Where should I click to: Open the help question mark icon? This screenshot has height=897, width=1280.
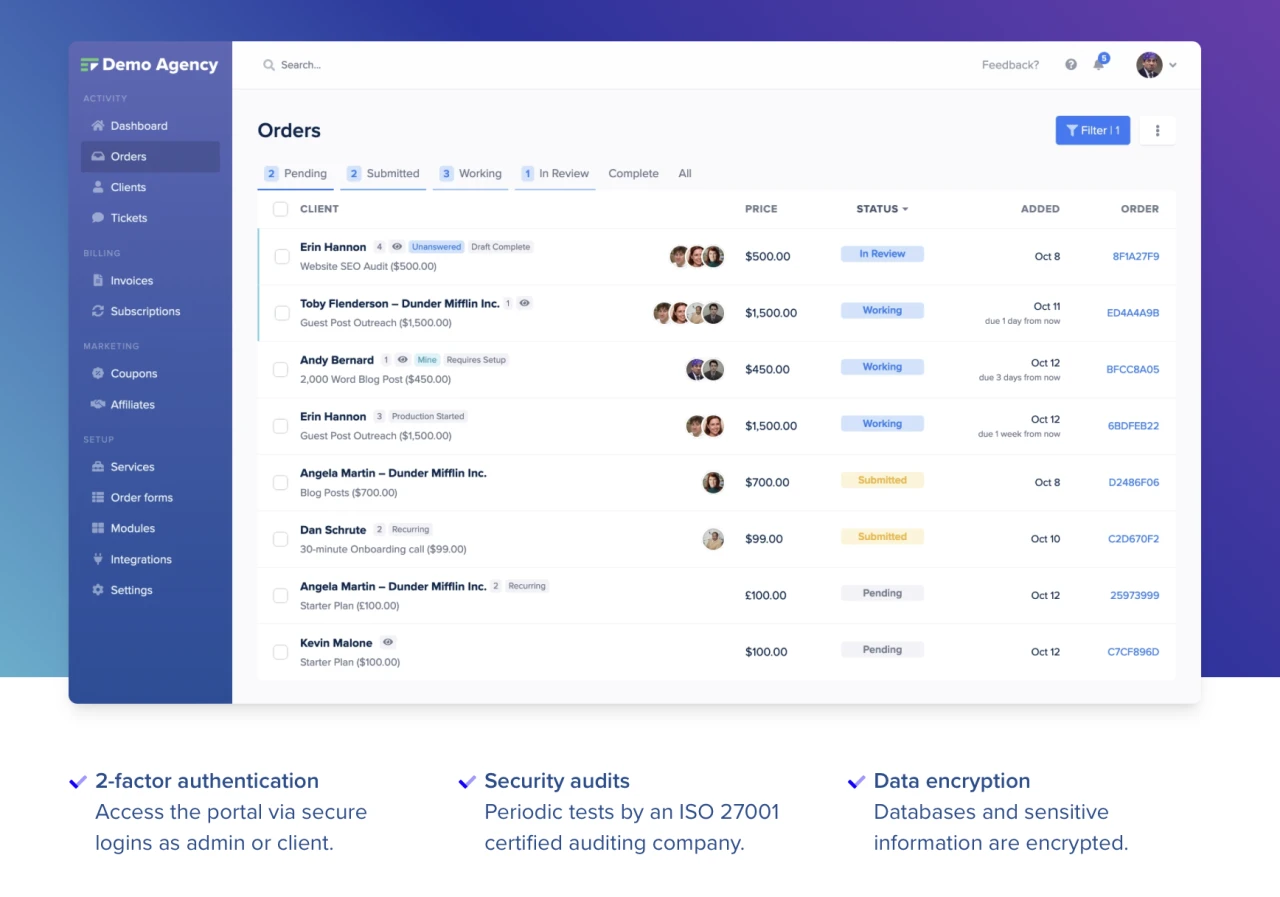[x=1071, y=65]
